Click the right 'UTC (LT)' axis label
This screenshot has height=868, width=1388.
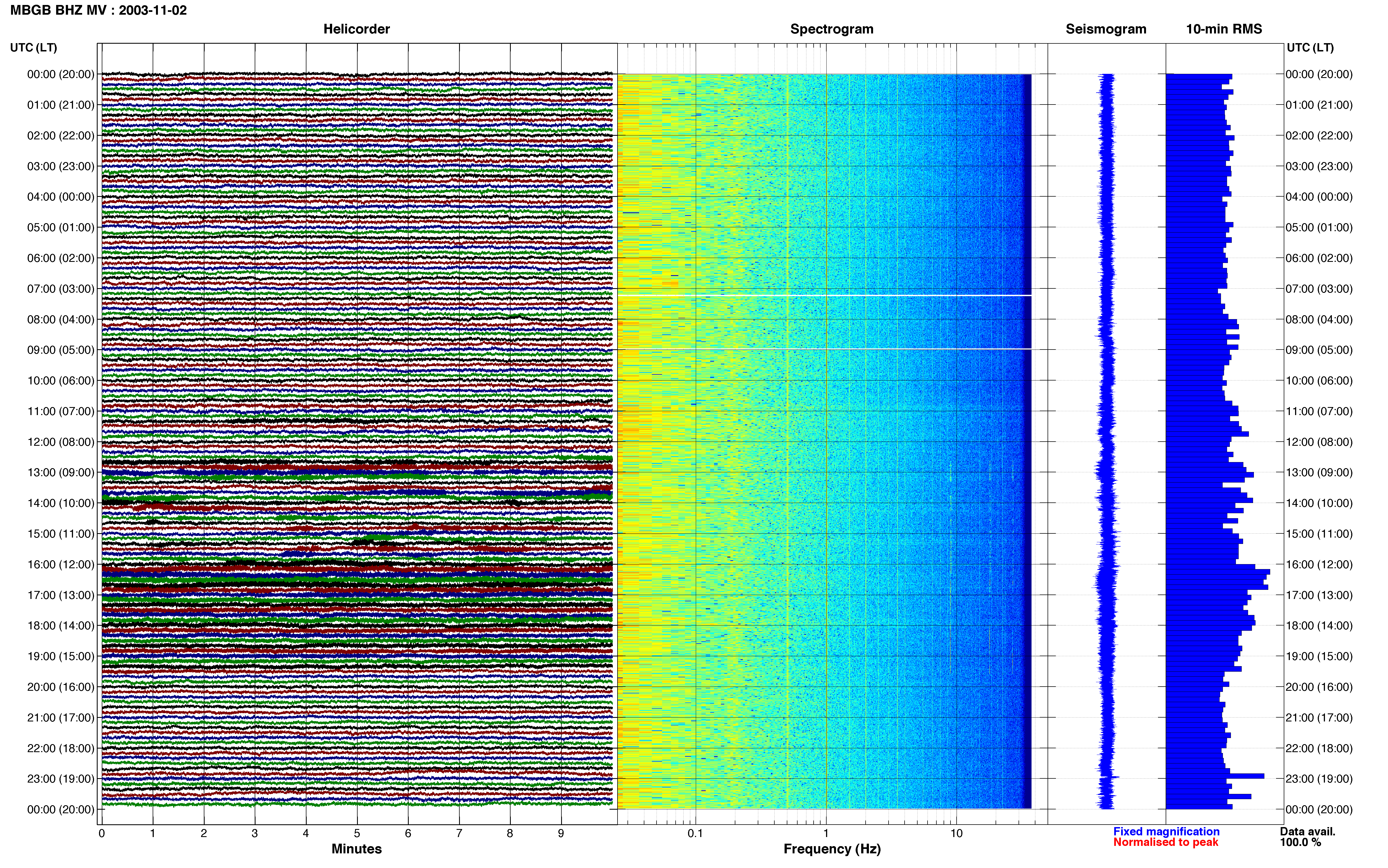click(x=1310, y=48)
